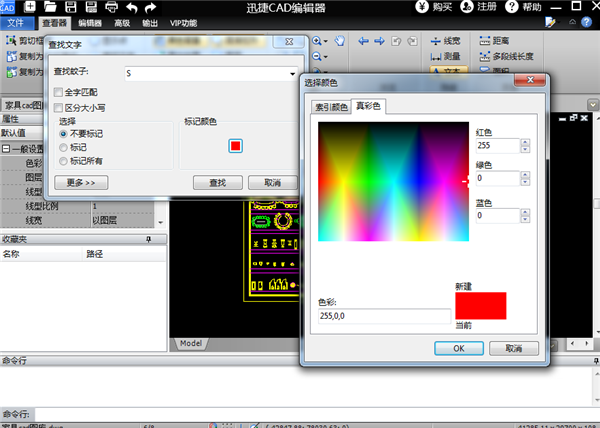Click the 查找蚊子 search text field
600x428 pixels.
tap(211, 74)
